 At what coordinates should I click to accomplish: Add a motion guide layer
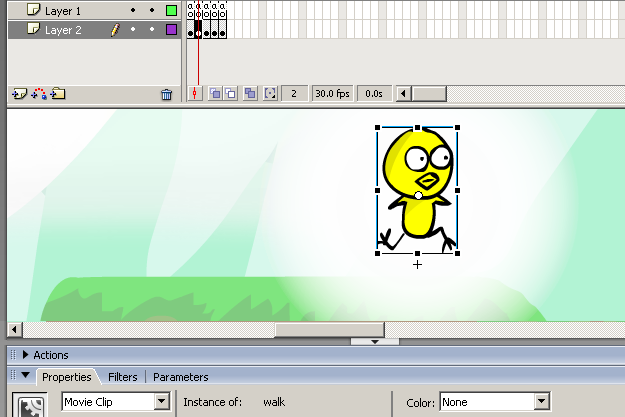pos(39,94)
